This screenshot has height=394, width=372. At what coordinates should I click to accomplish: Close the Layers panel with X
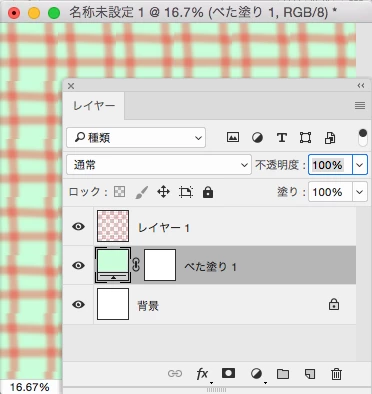(71, 86)
